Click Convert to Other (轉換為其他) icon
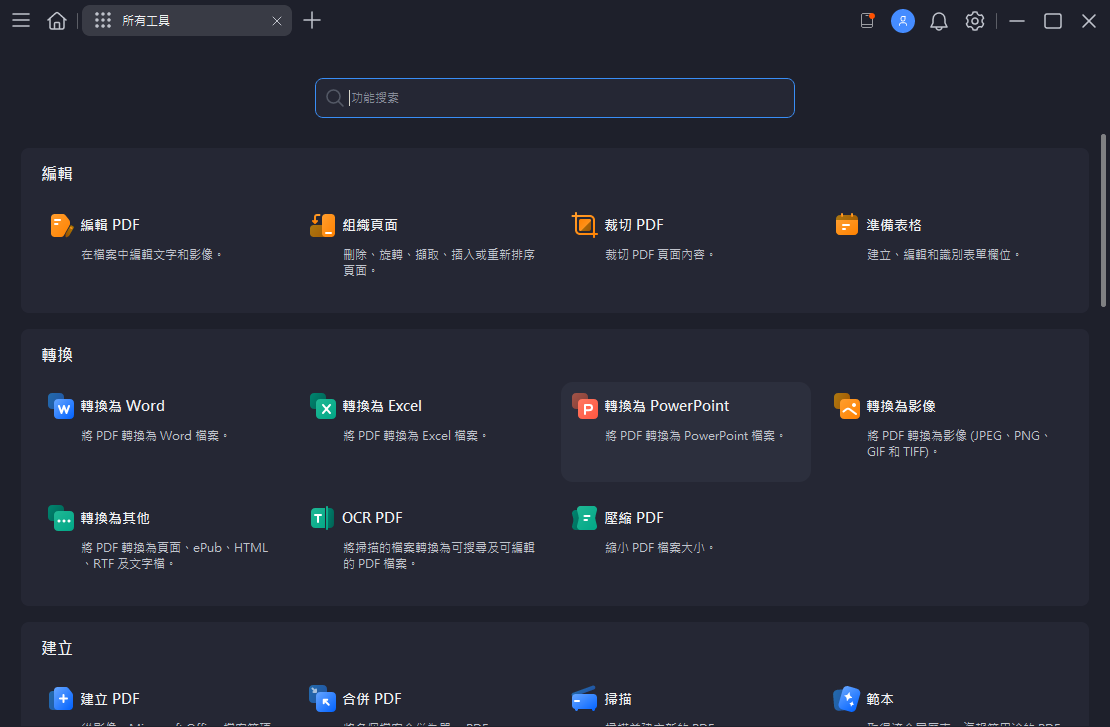1110x727 pixels. (x=61, y=518)
